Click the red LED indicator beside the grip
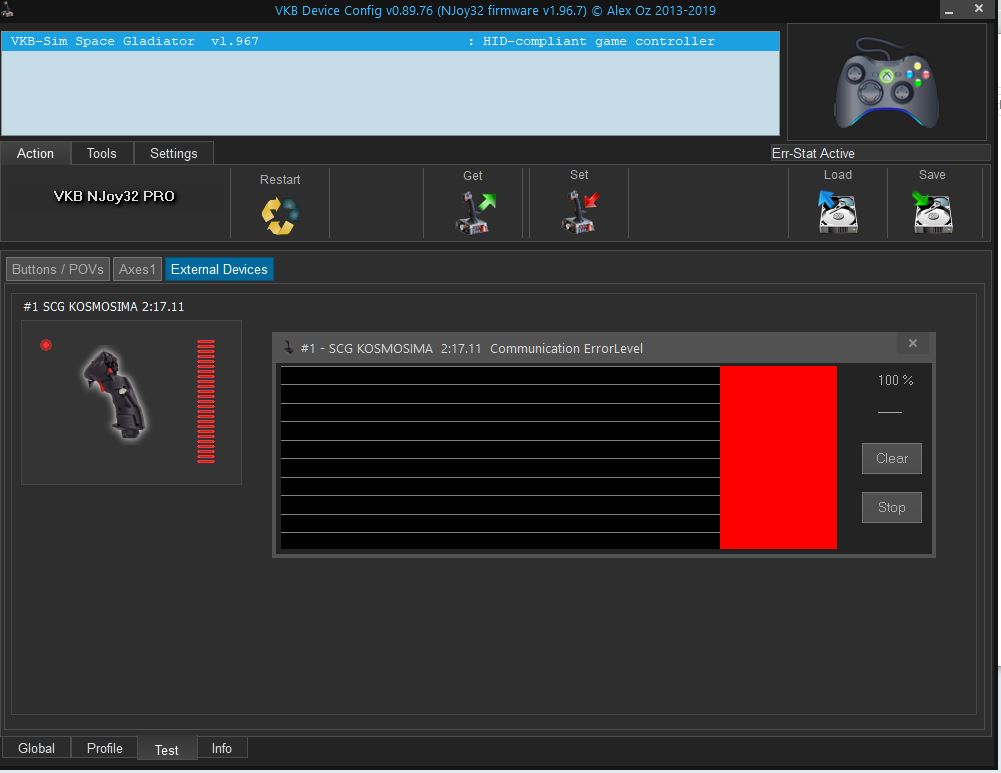This screenshot has width=1001, height=773. [x=46, y=345]
